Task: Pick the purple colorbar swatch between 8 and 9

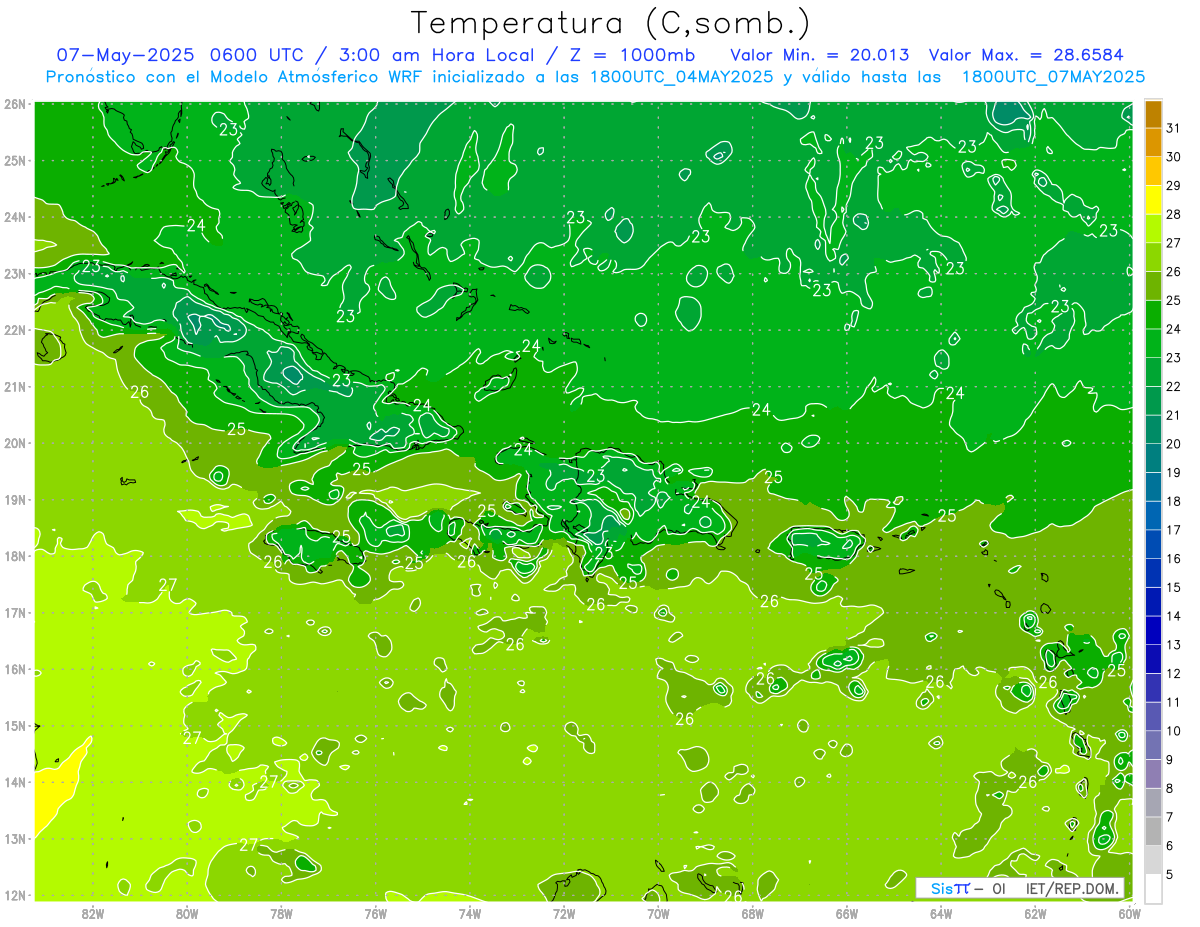Action: [x=1153, y=774]
